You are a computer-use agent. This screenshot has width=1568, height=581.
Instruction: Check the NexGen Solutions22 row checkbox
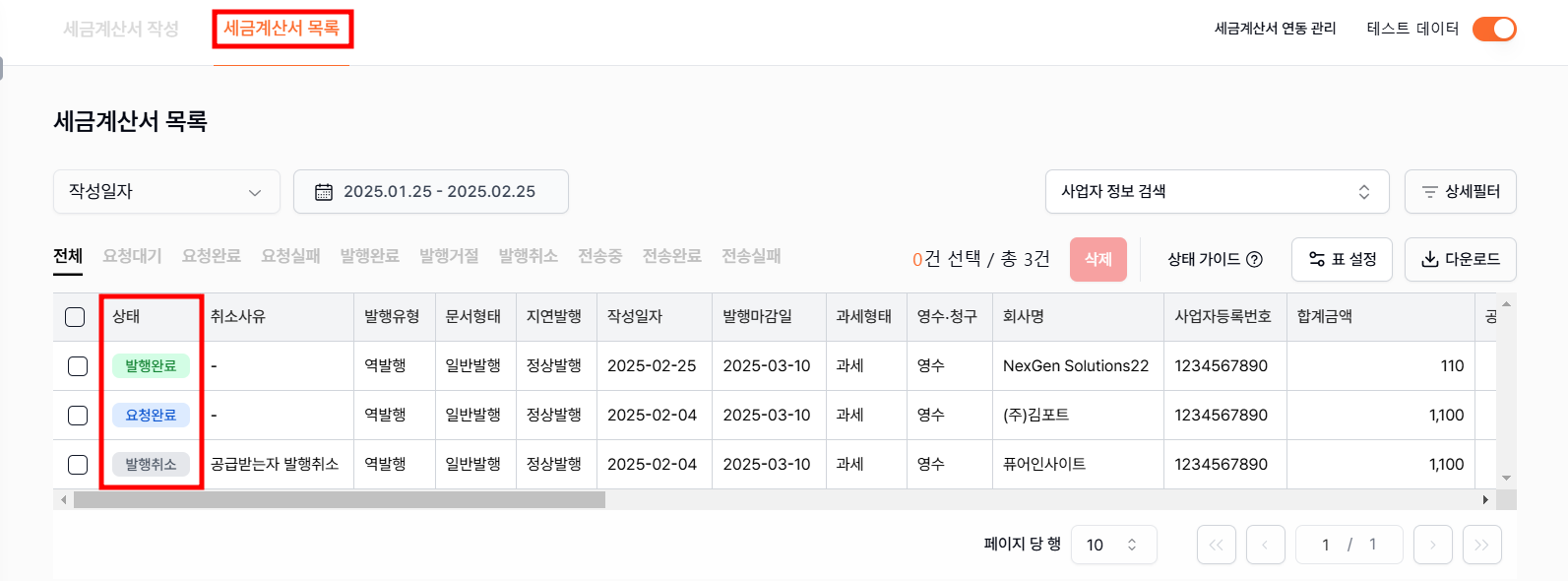tap(78, 366)
